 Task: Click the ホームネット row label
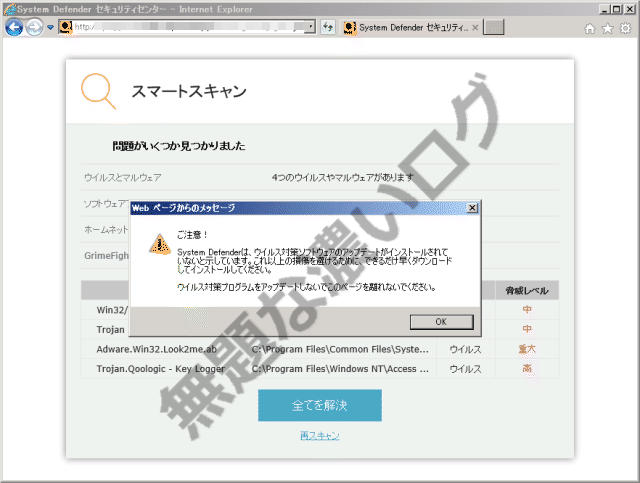coord(106,230)
